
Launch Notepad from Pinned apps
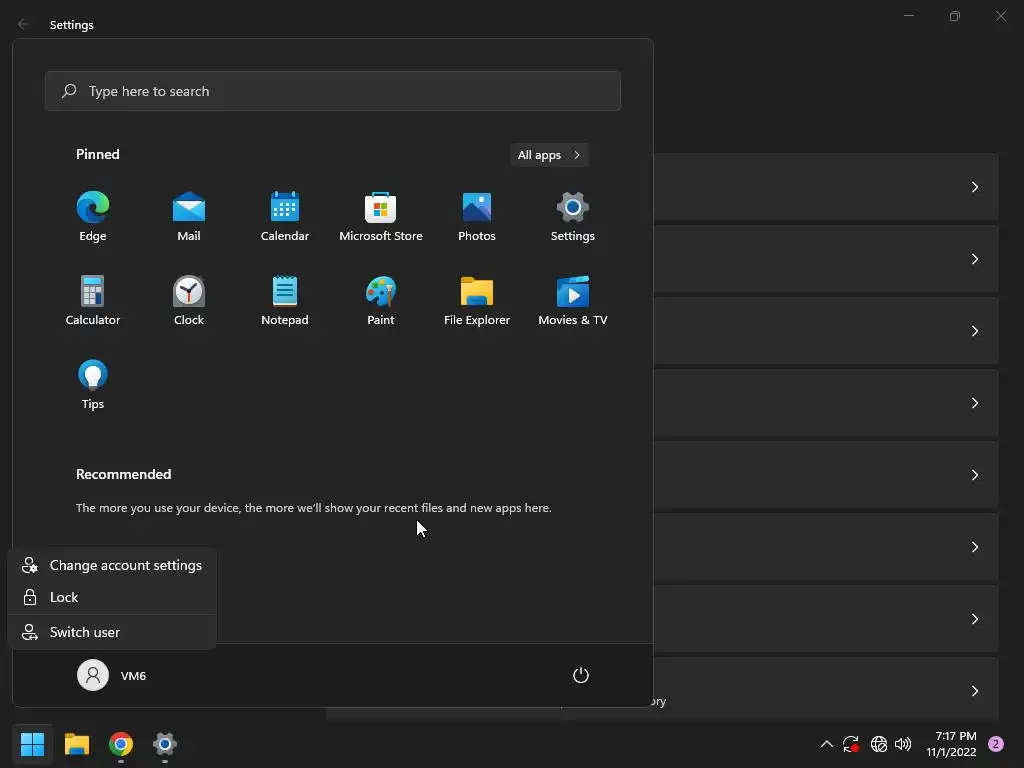pyautogui.click(x=285, y=300)
